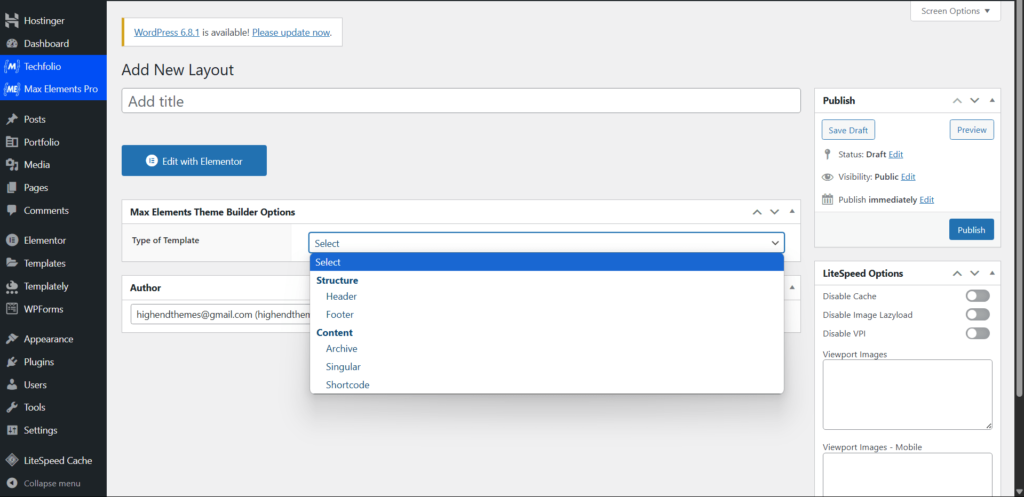
Task: Click the Save Draft button
Action: click(x=848, y=130)
